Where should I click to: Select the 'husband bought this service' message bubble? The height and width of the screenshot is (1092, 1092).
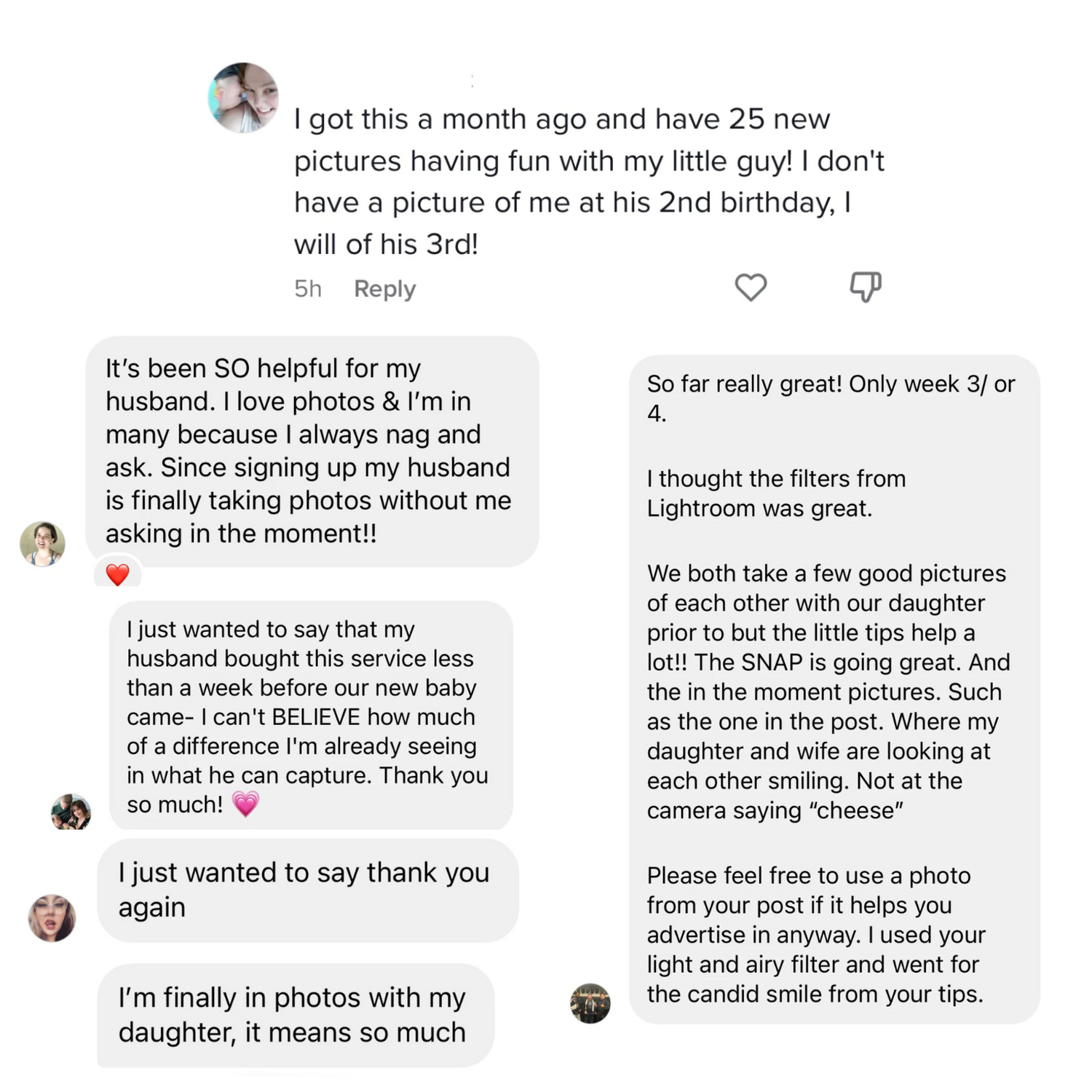[x=311, y=716]
